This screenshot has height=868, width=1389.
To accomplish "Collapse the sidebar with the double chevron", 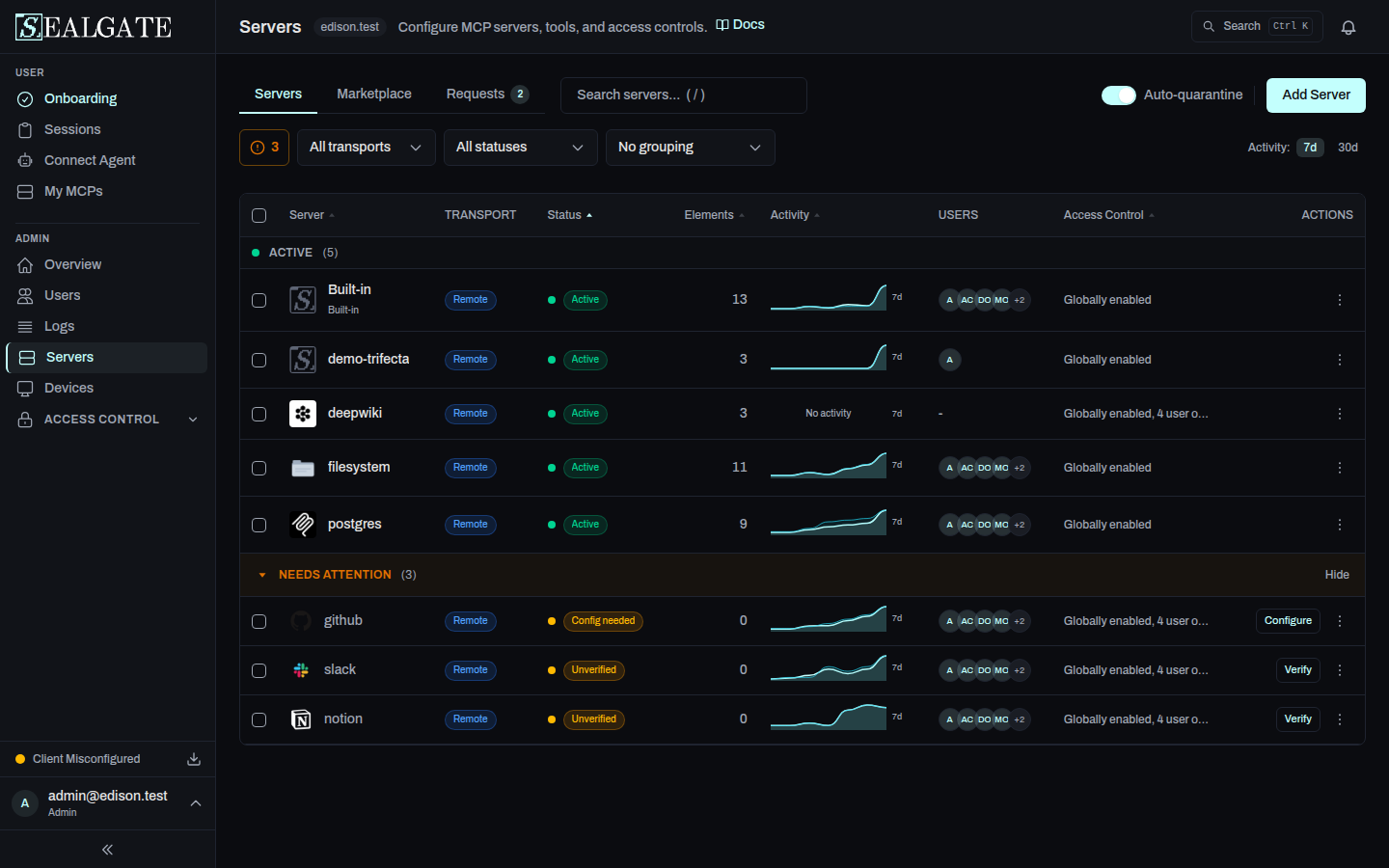I will point(107,850).
